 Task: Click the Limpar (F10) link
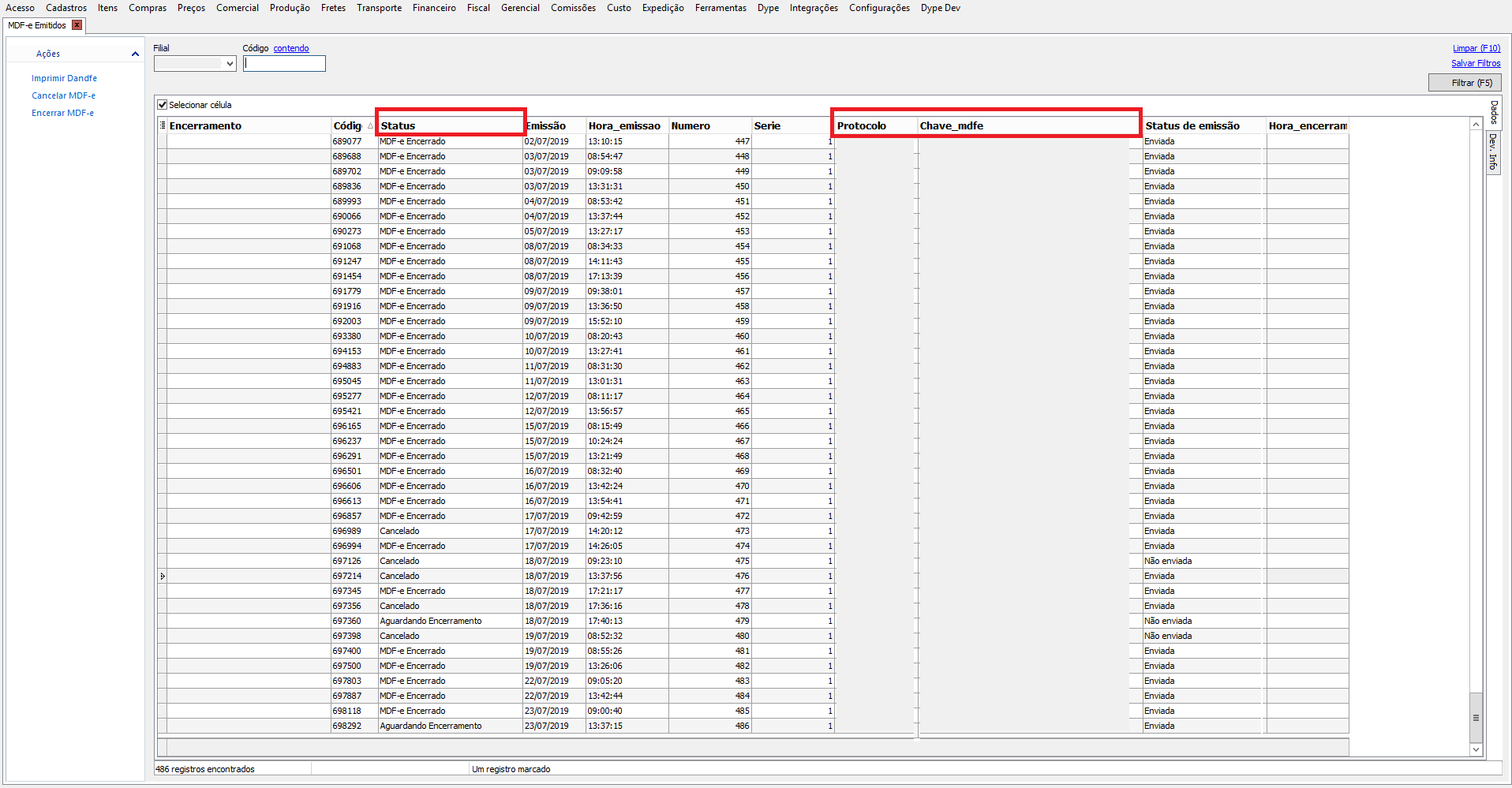1476,48
